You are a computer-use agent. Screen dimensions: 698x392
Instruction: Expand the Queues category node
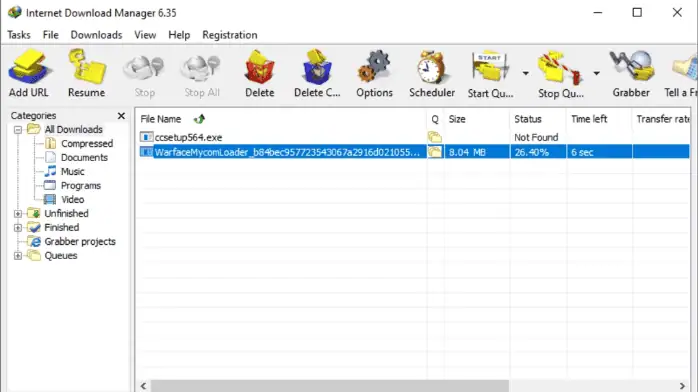[x=18, y=256]
